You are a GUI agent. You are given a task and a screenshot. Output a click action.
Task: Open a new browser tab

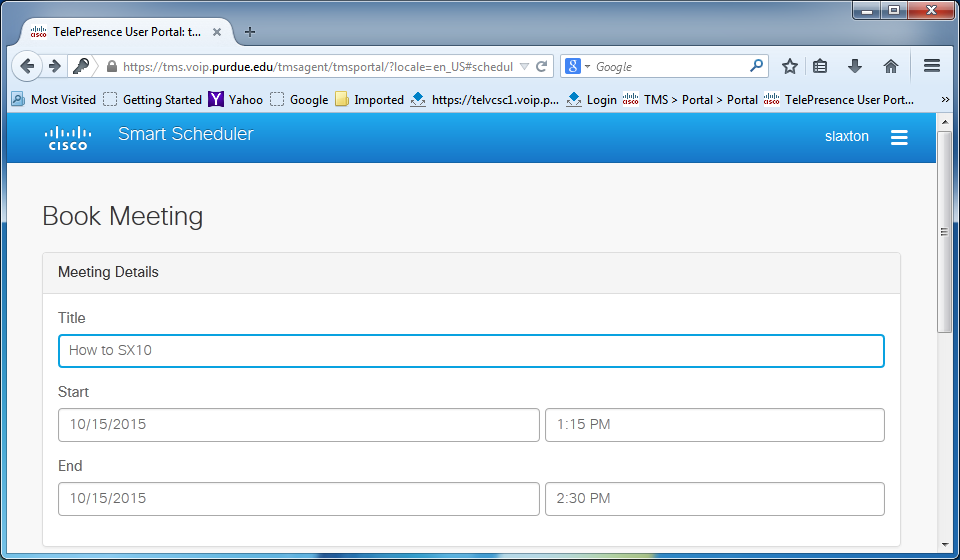250,31
